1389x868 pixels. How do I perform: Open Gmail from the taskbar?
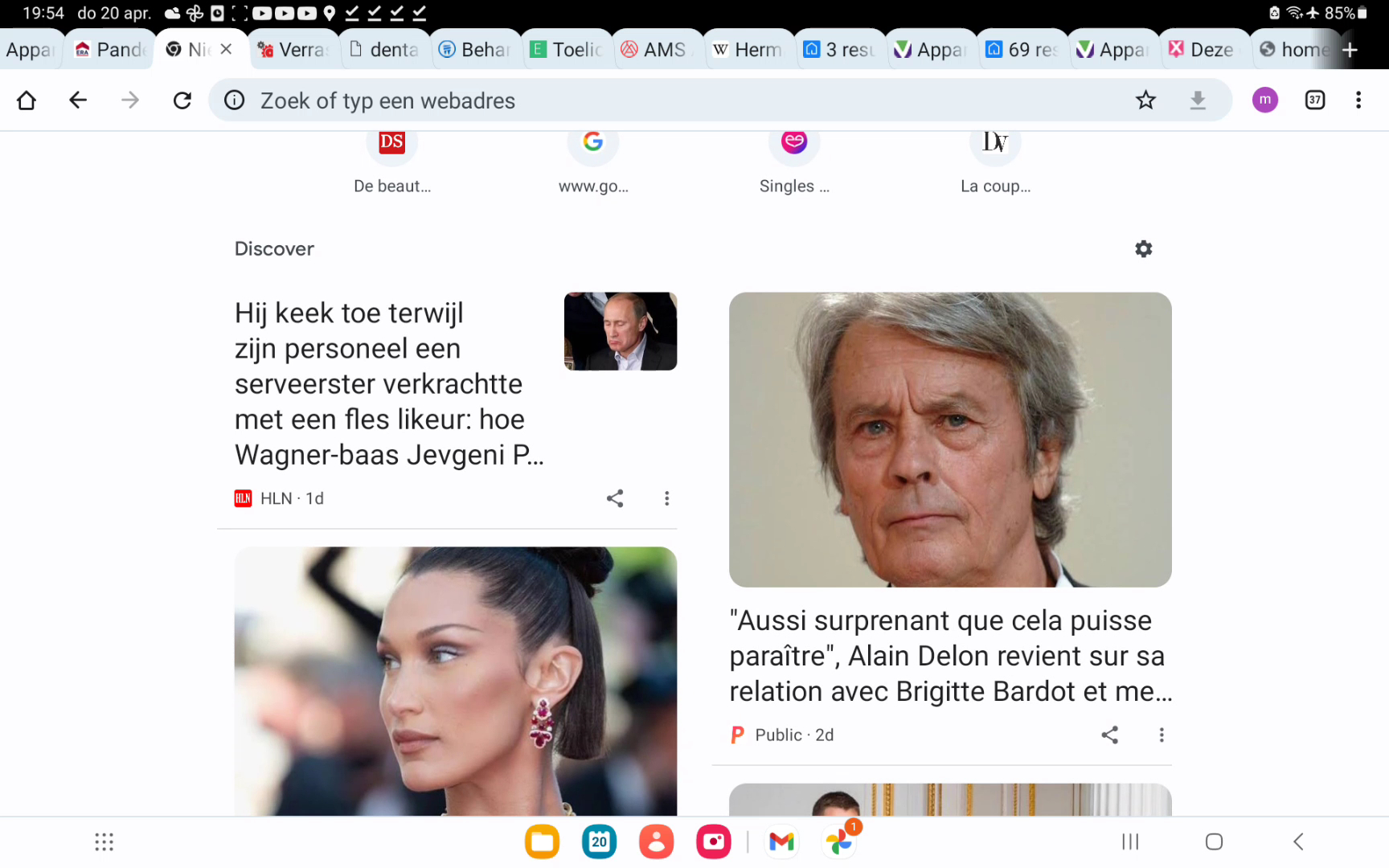781,841
